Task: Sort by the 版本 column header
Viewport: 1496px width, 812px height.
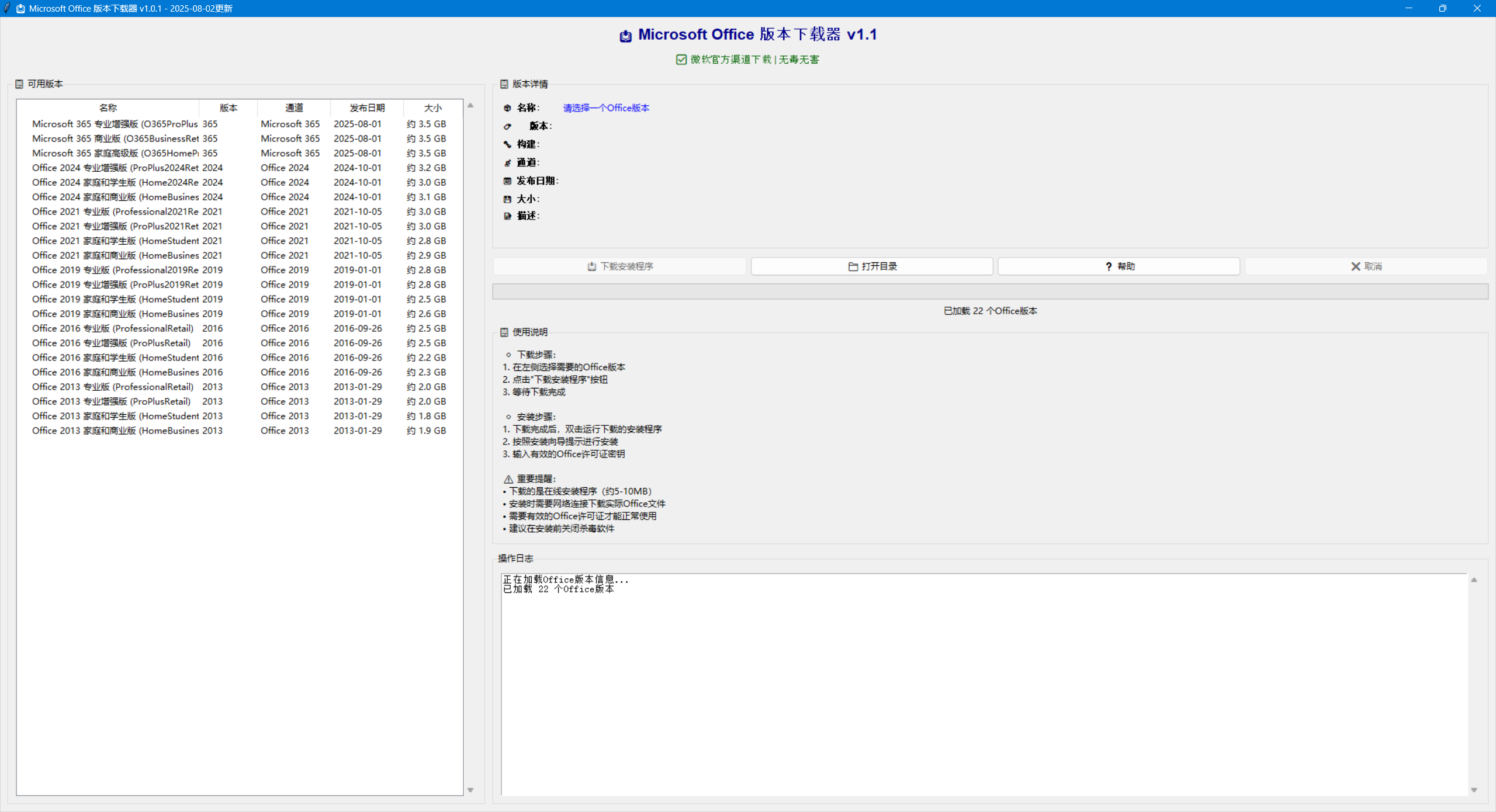Action: point(228,108)
